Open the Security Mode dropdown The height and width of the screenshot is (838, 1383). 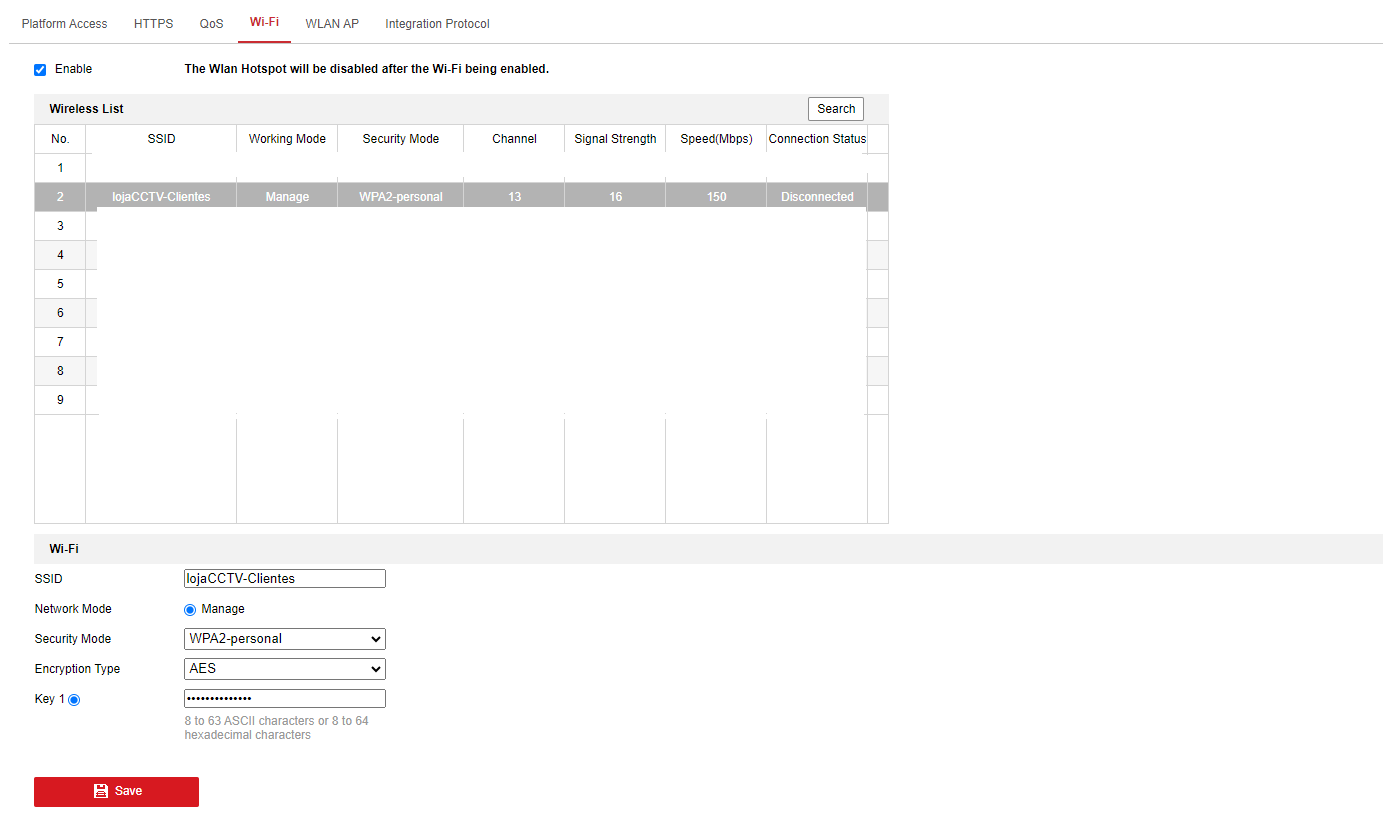pos(285,639)
